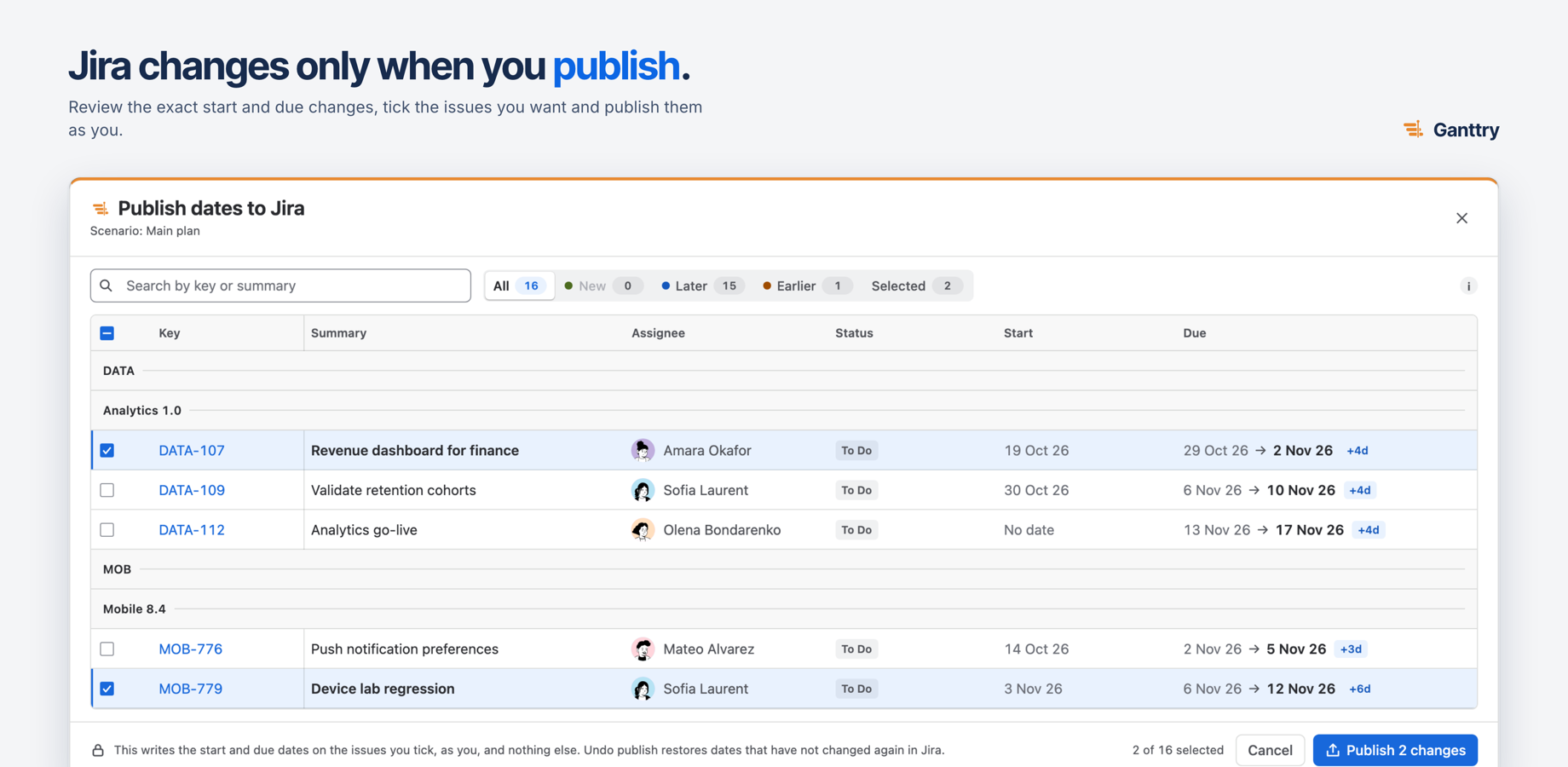Toggle the select-all header checkbox
This screenshot has width=1568, height=767.
(107, 333)
